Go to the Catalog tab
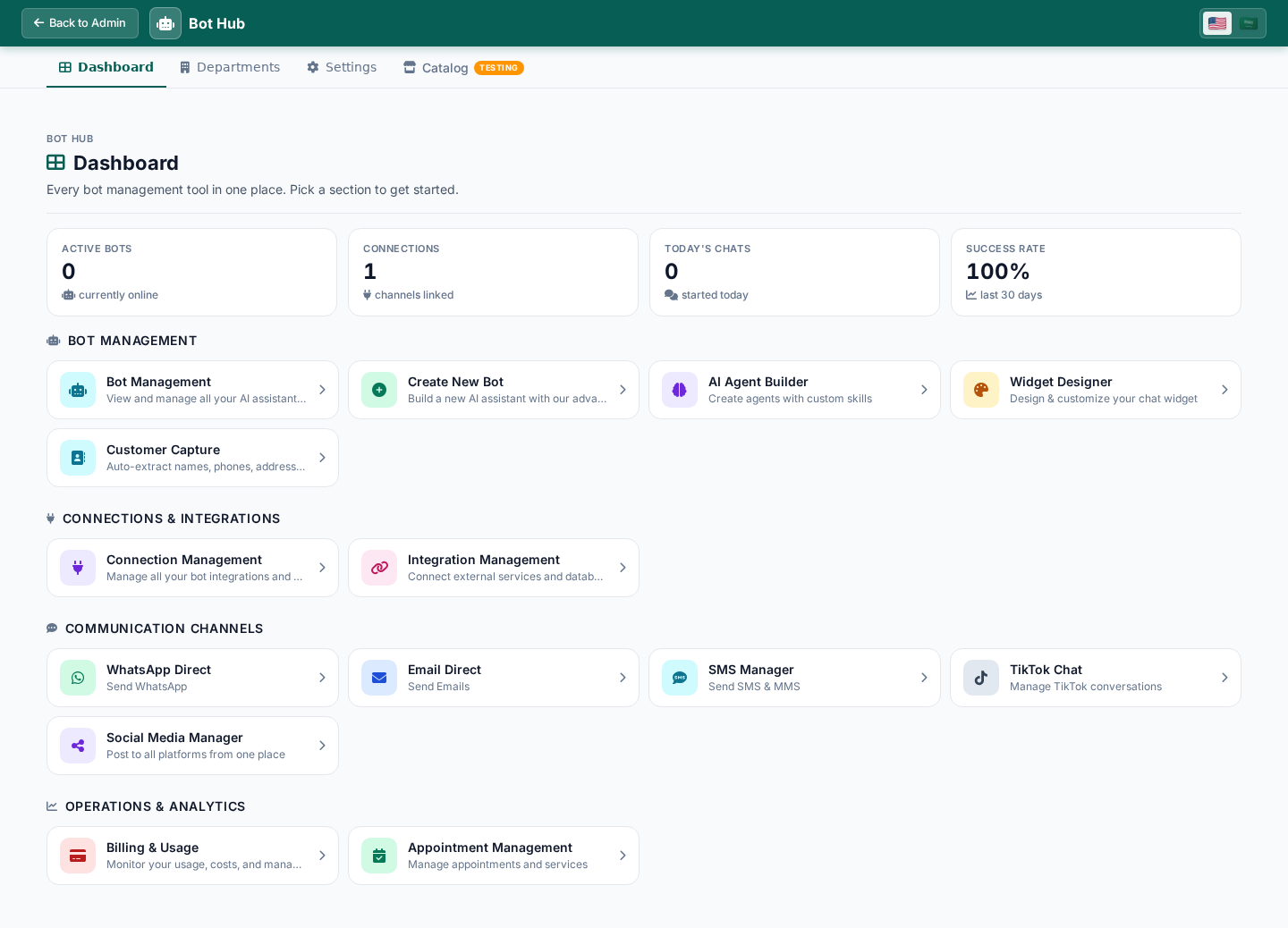The width and height of the screenshot is (1288, 928). [x=463, y=67]
